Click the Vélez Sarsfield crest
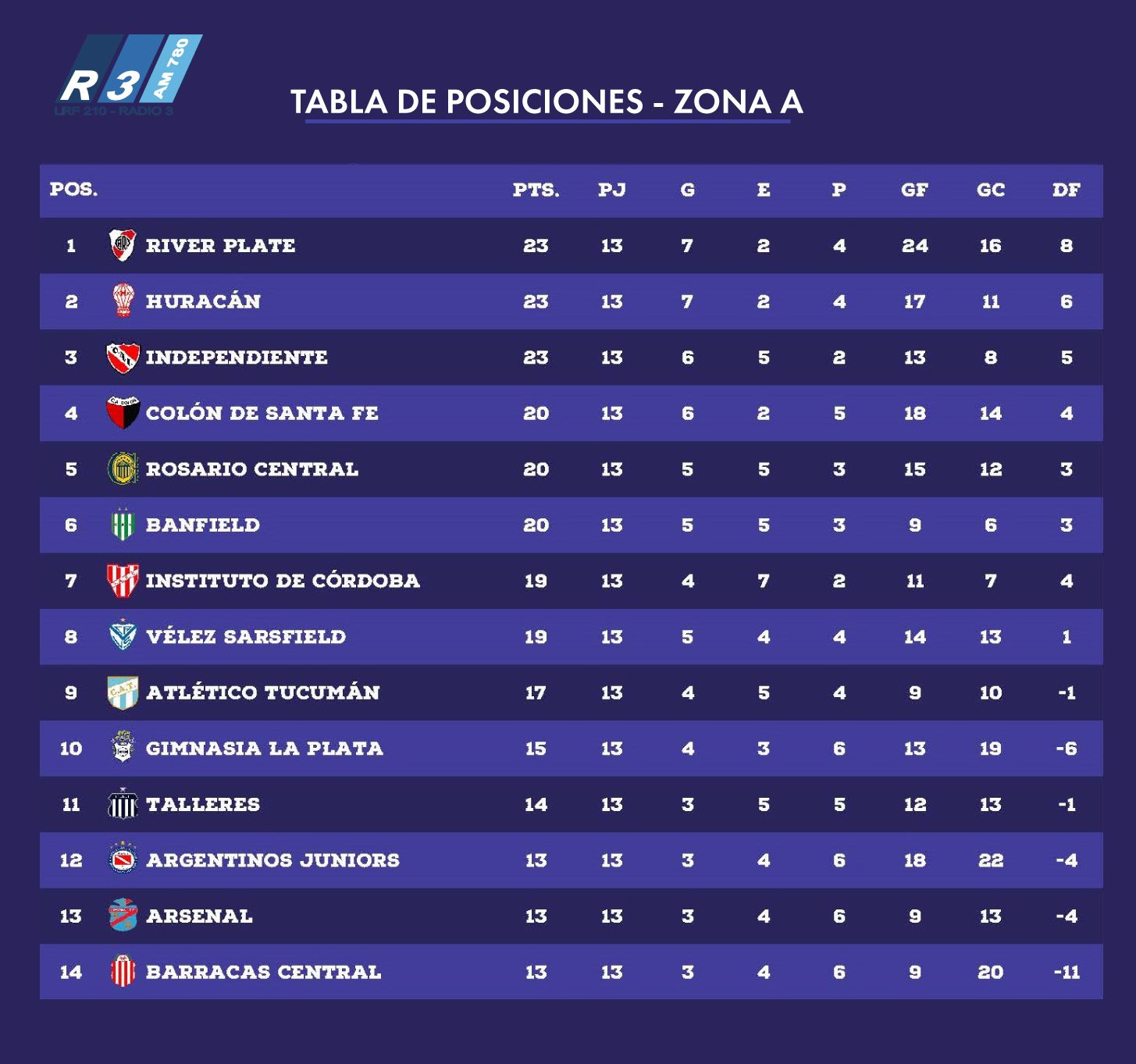 (123, 636)
